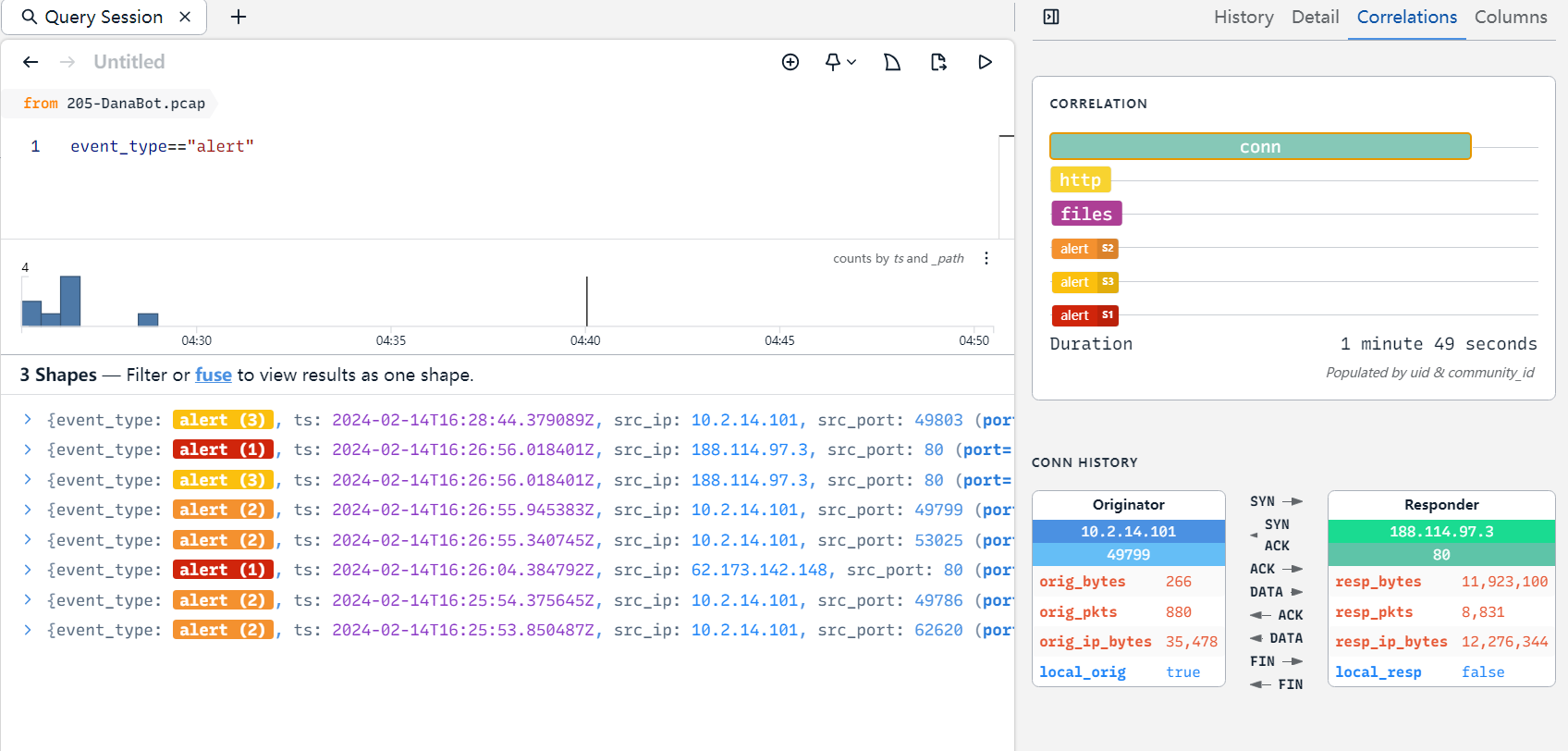Viewport: 1568px width, 751px height.
Task: Open a new tab with the plus icon
Action: point(239,17)
